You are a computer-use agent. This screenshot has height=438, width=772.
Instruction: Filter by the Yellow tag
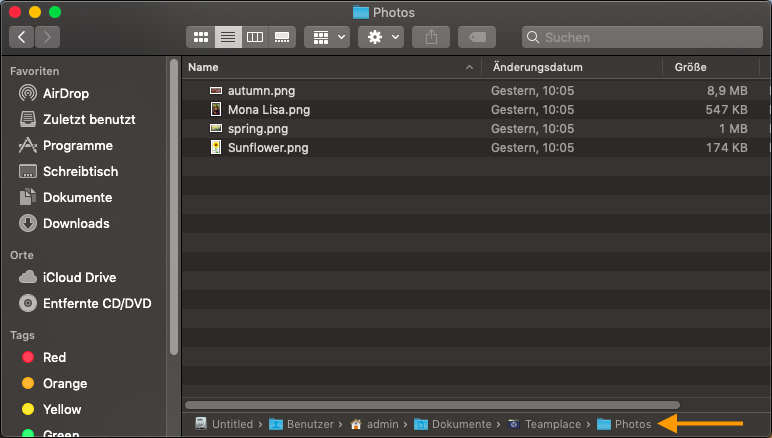pyautogui.click(x=52, y=409)
